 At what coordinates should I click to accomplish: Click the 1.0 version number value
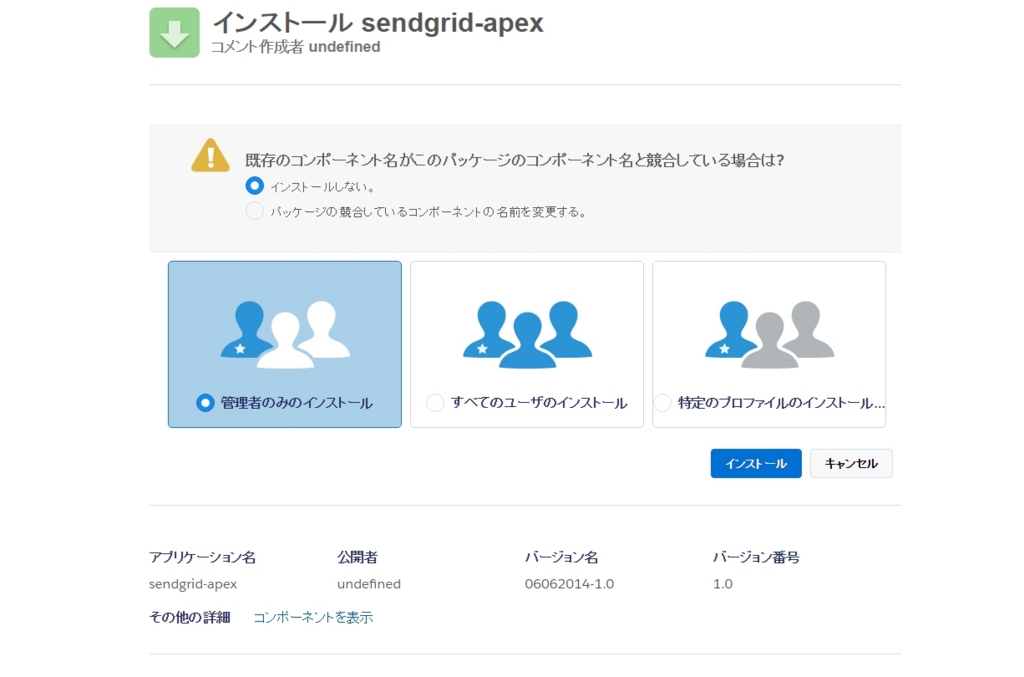723,584
